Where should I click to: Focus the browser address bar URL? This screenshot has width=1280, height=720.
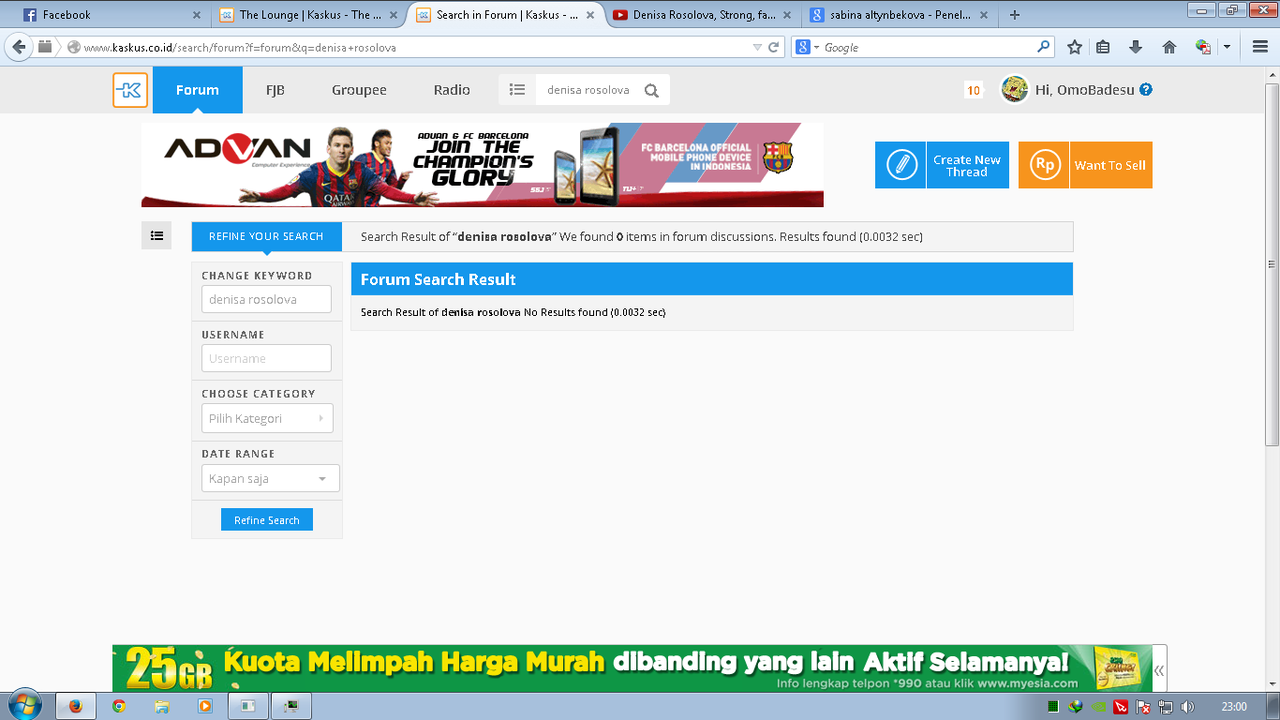click(415, 47)
